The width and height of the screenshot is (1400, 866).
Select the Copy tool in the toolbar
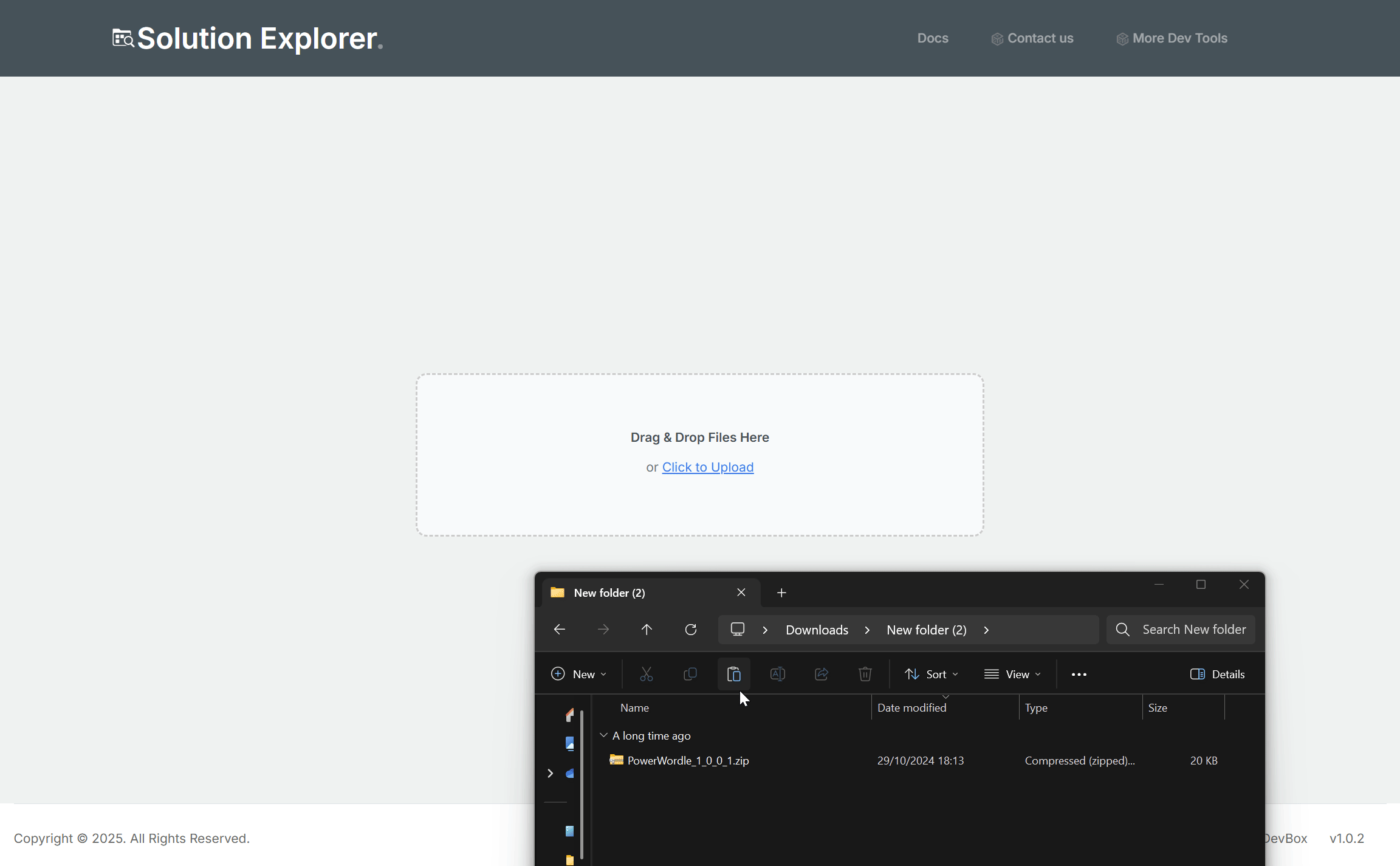(690, 674)
